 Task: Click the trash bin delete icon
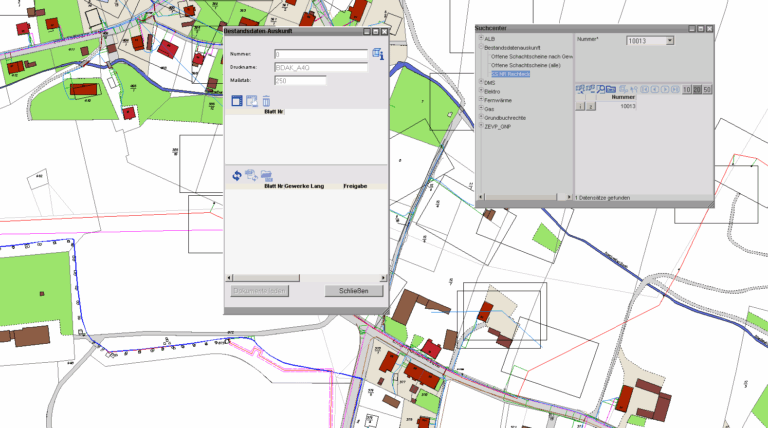(266, 101)
